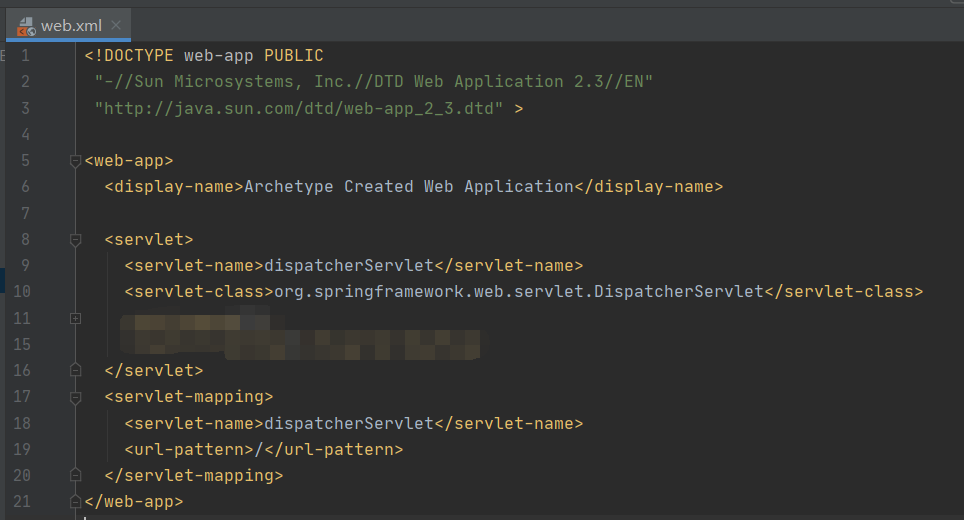Click line number 10 in the gutter

tap(22, 291)
